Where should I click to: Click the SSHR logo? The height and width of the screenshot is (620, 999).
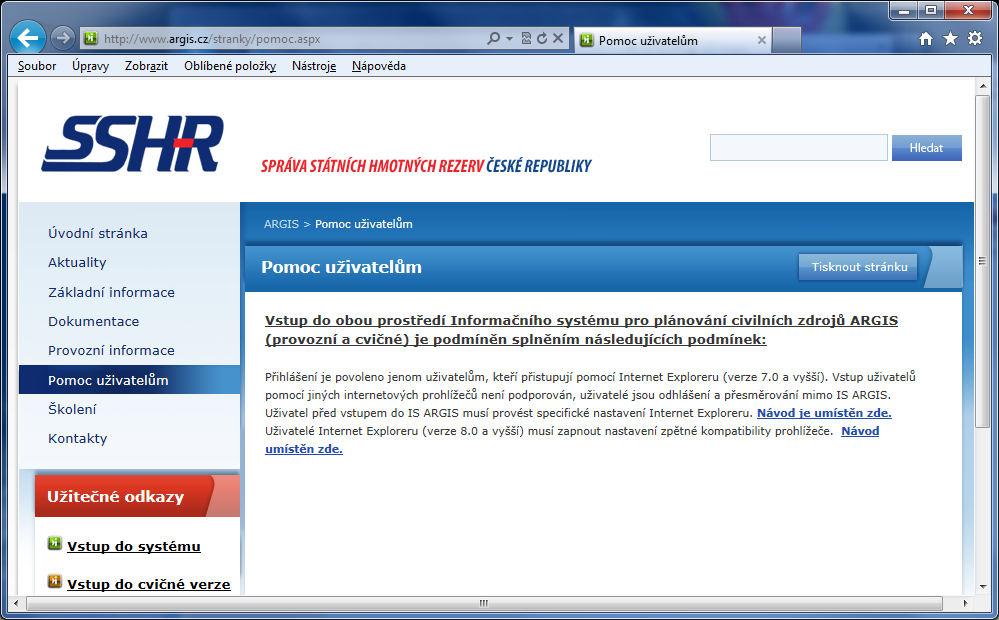(x=133, y=143)
